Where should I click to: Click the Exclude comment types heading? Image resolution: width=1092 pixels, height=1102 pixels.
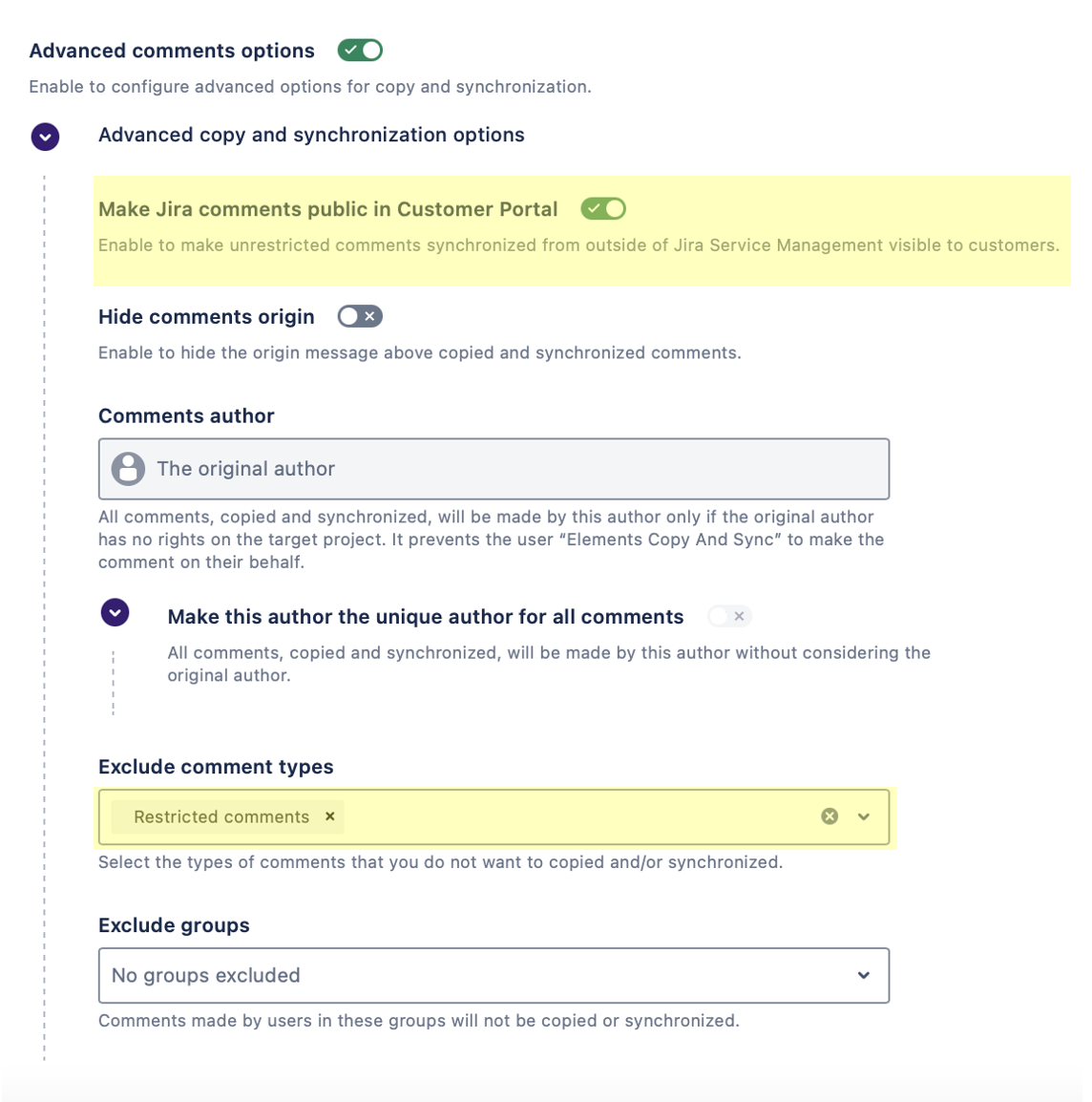coord(216,767)
